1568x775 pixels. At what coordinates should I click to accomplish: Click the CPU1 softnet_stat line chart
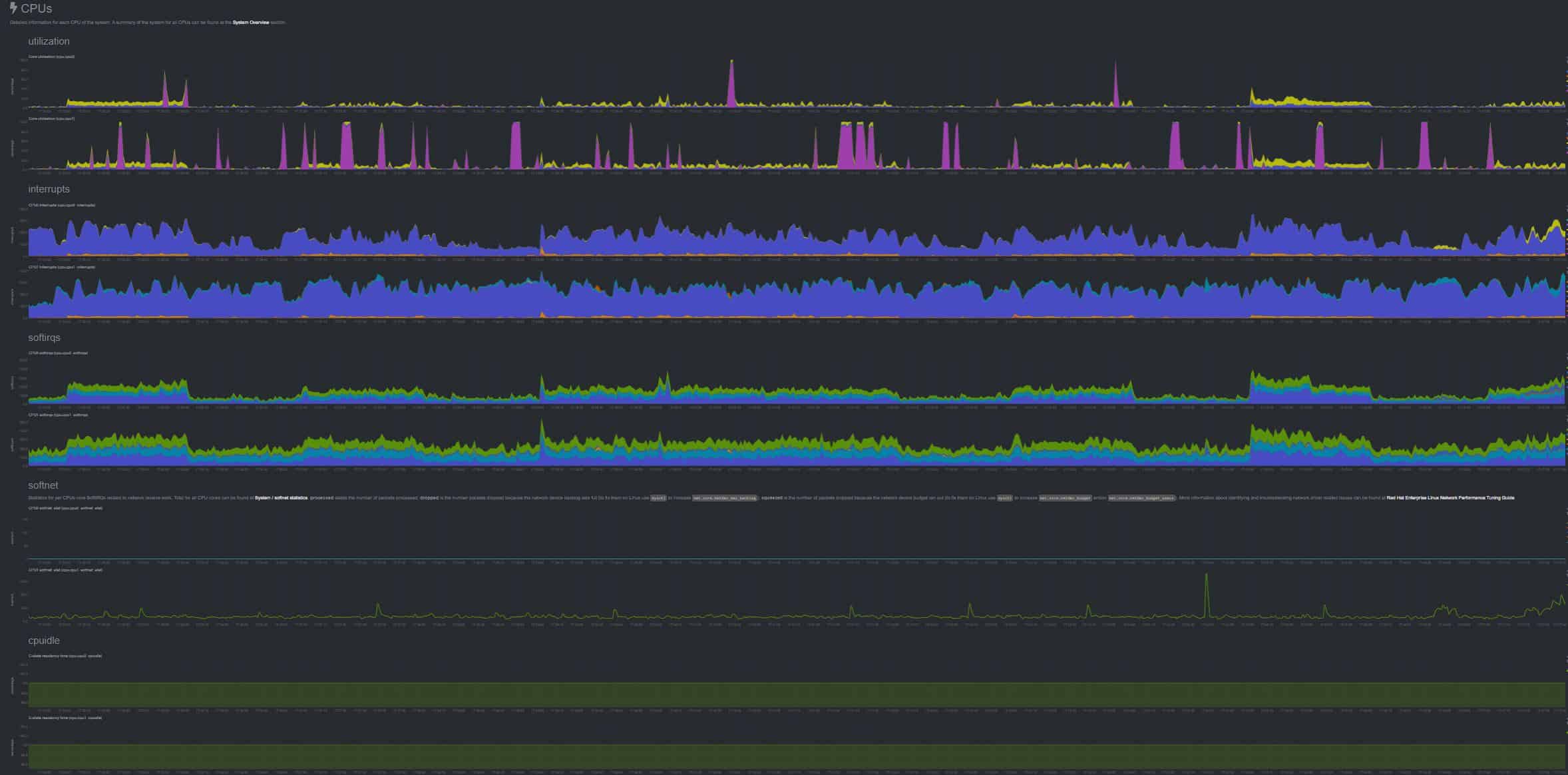pyautogui.click(x=797, y=597)
